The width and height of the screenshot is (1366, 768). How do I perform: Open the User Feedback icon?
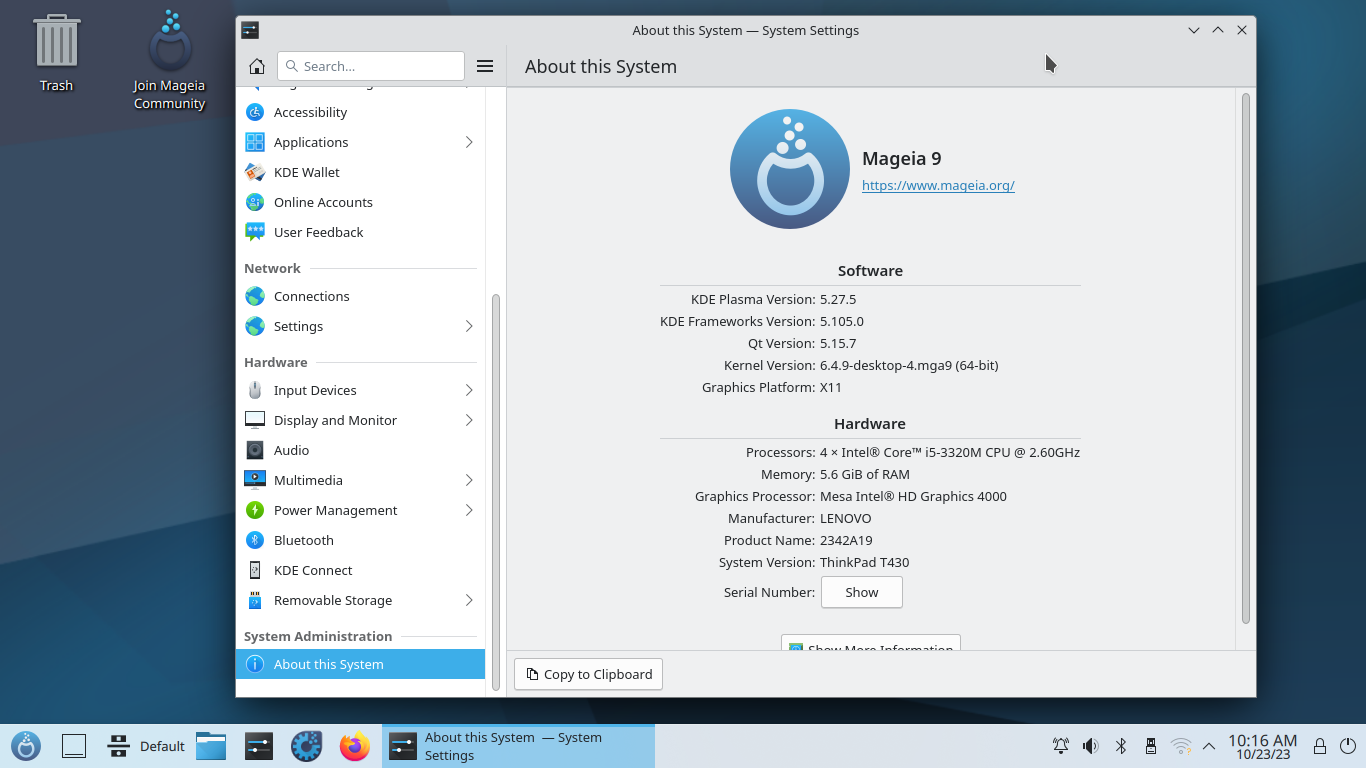click(x=255, y=232)
